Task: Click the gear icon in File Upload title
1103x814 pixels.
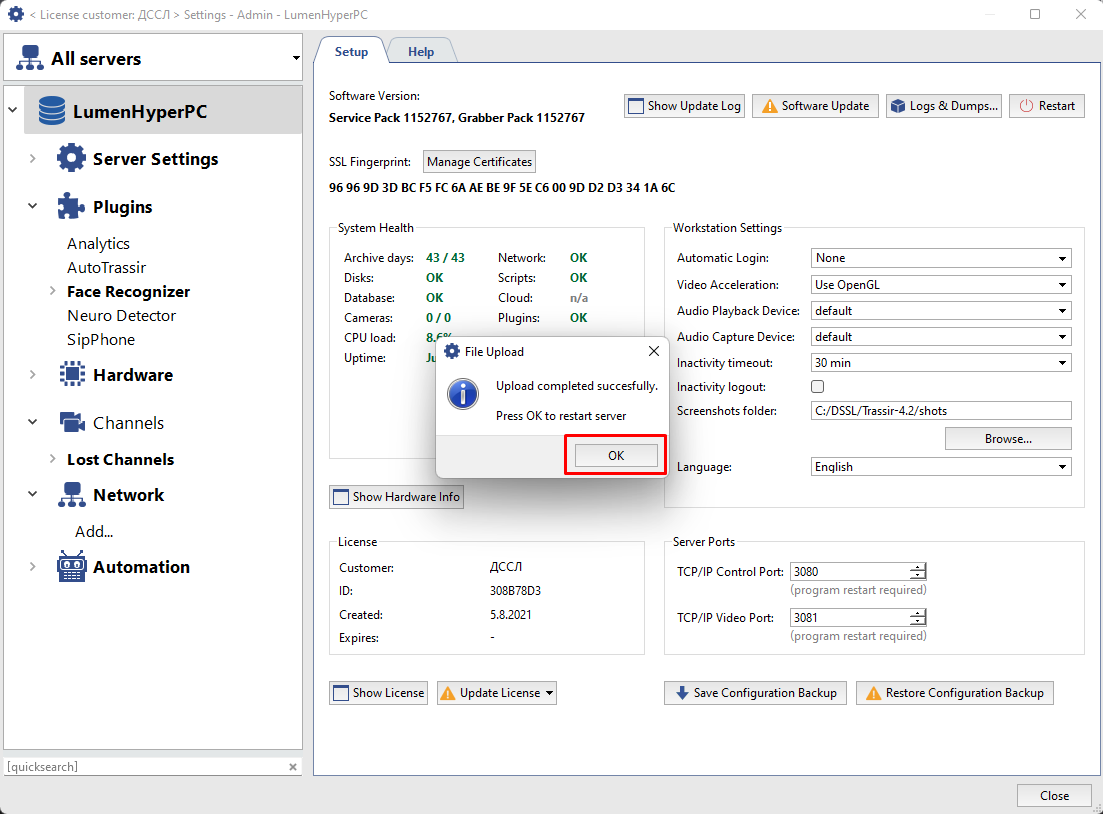Action: (x=452, y=351)
